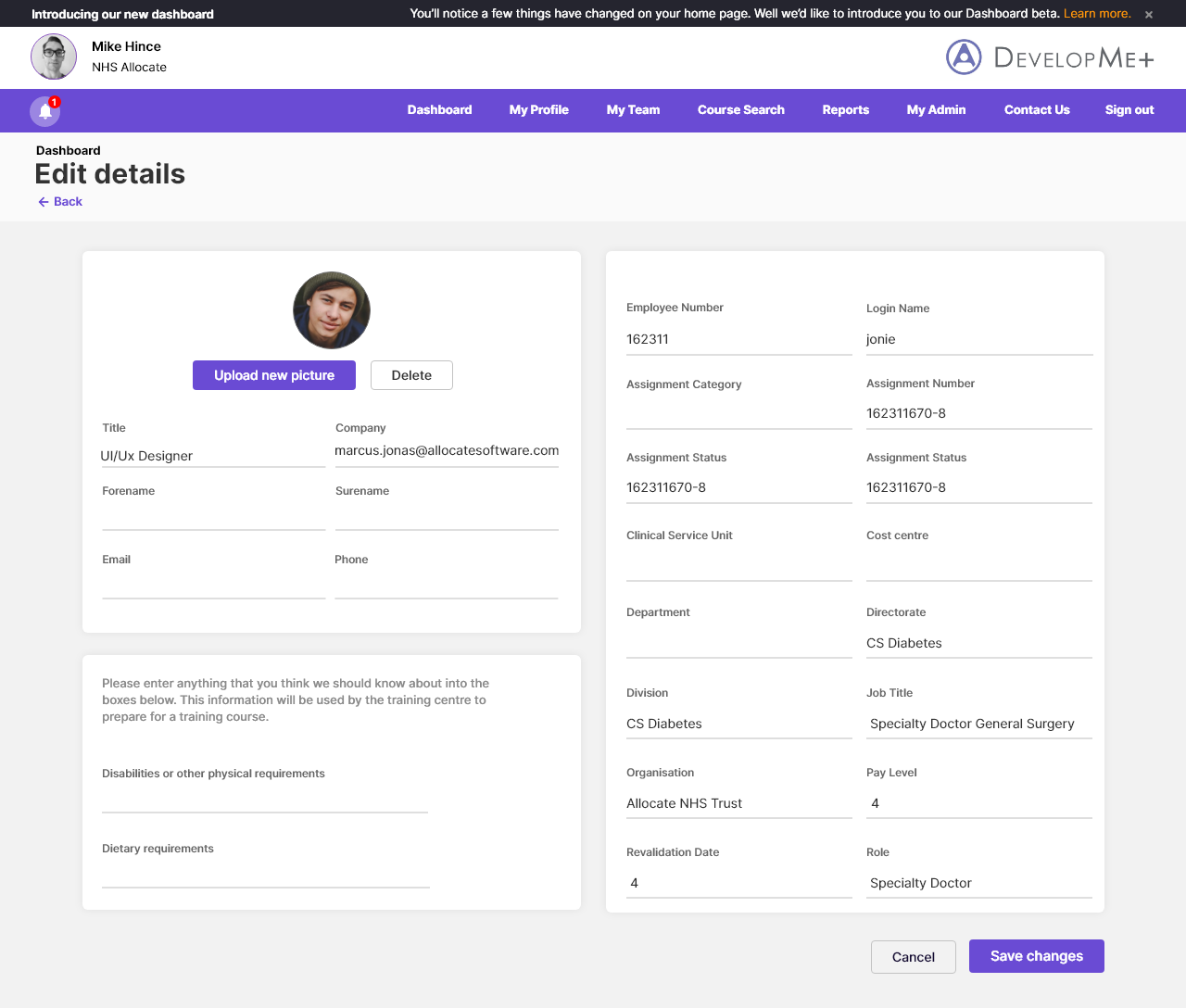1186x1008 pixels.
Task: Focus the Forename input field
Action: click(x=213, y=517)
